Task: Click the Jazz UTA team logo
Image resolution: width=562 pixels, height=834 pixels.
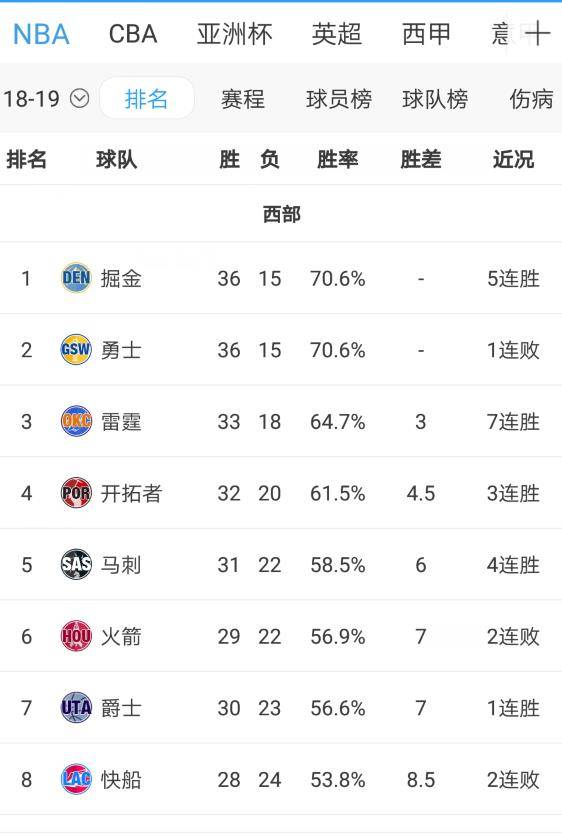Action: click(76, 707)
